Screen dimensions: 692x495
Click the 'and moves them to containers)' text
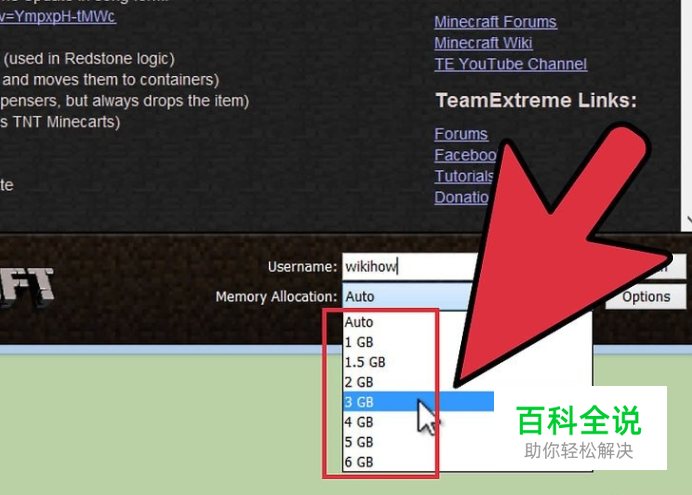(111, 79)
